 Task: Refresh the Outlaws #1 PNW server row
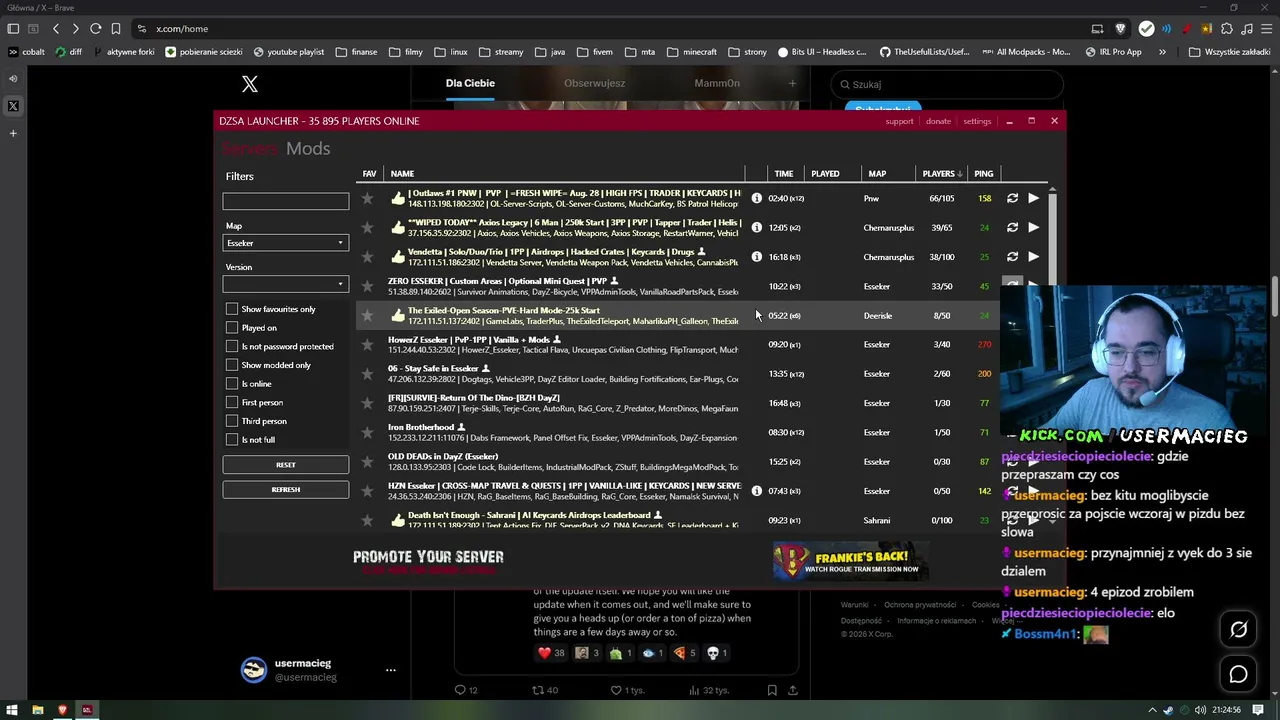pos(1012,198)
